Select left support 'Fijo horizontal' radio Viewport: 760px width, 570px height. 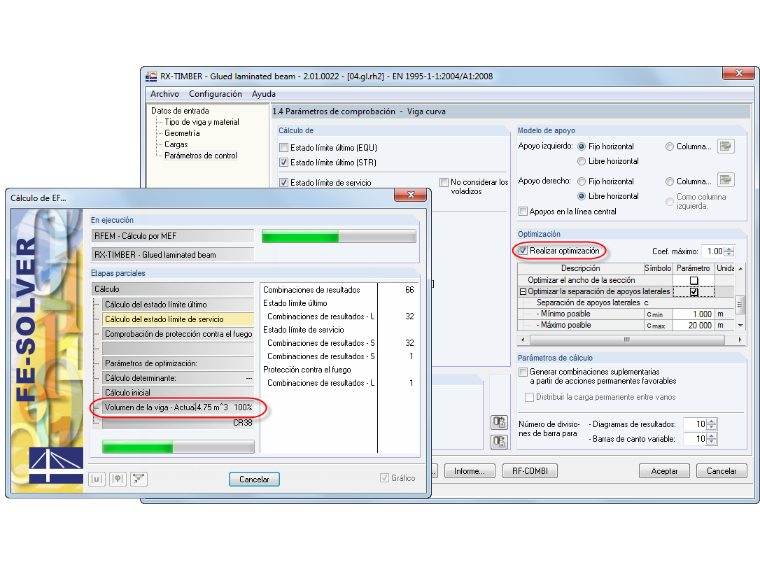581,146
